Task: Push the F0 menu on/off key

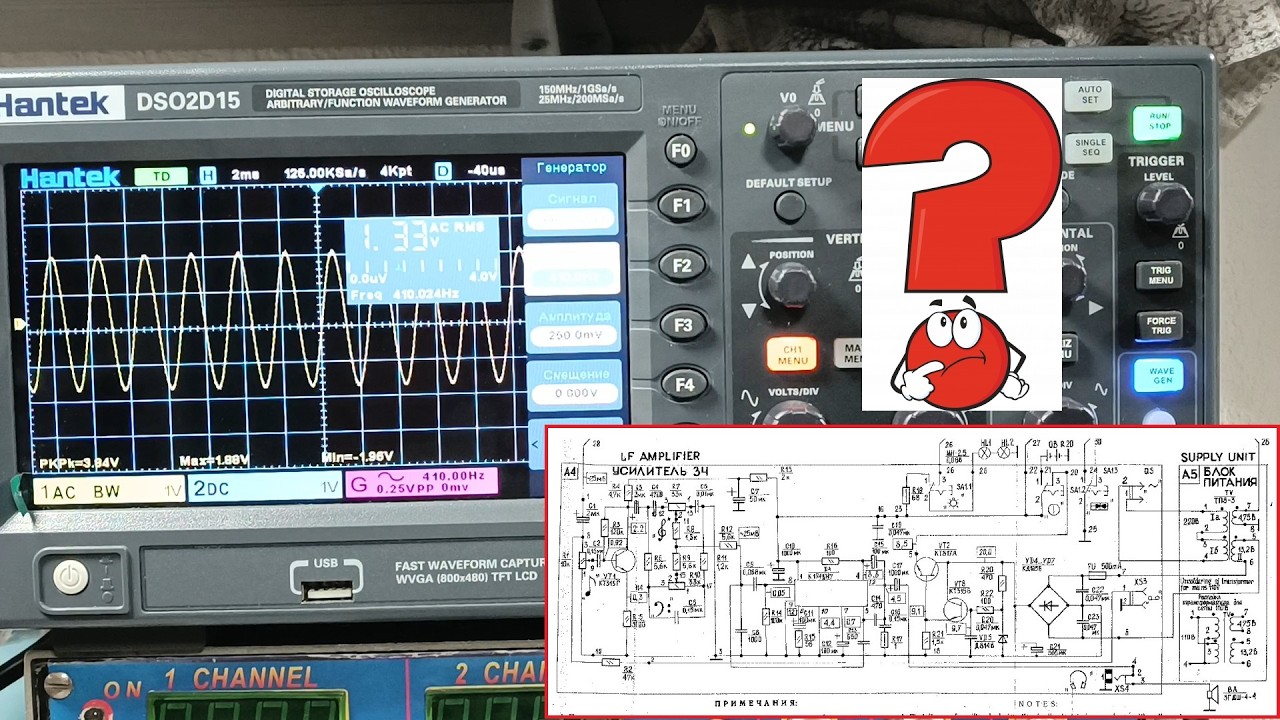Action: point(681,152)
